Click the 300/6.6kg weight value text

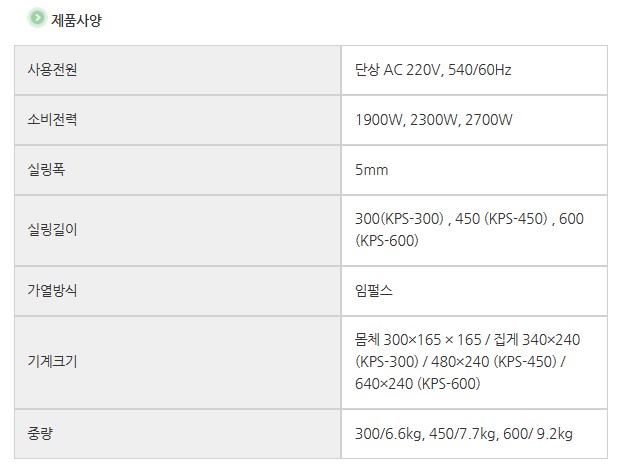coord(386,433)
